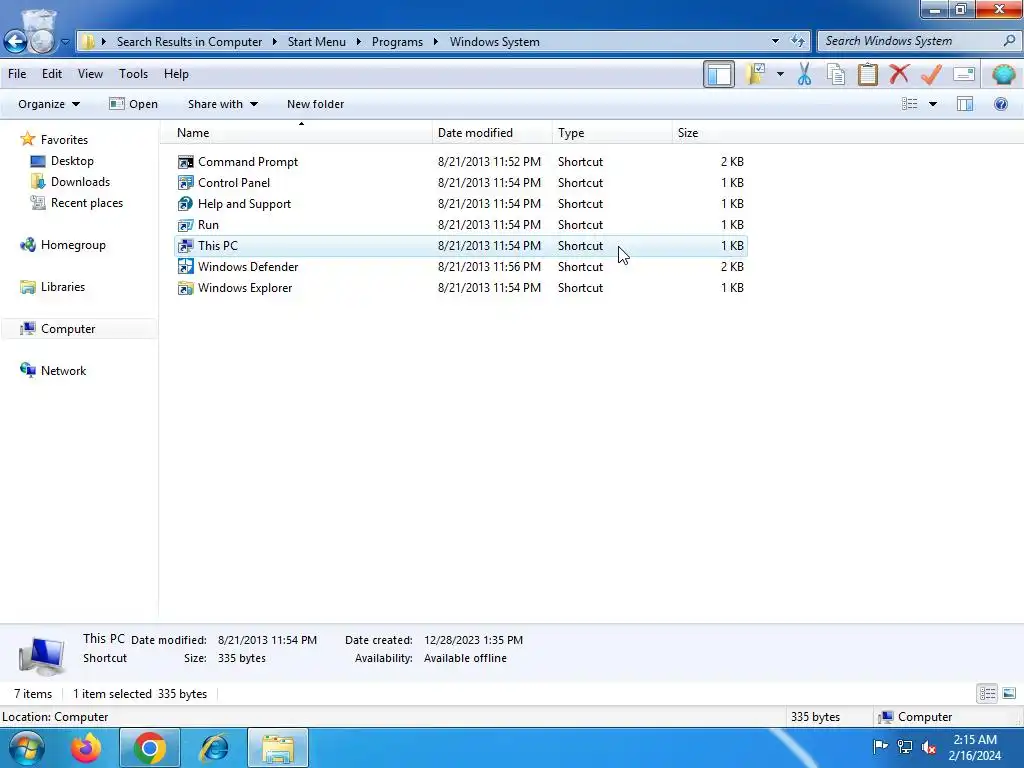Click the folder options icon with checkmark

[x=756, y=74]
